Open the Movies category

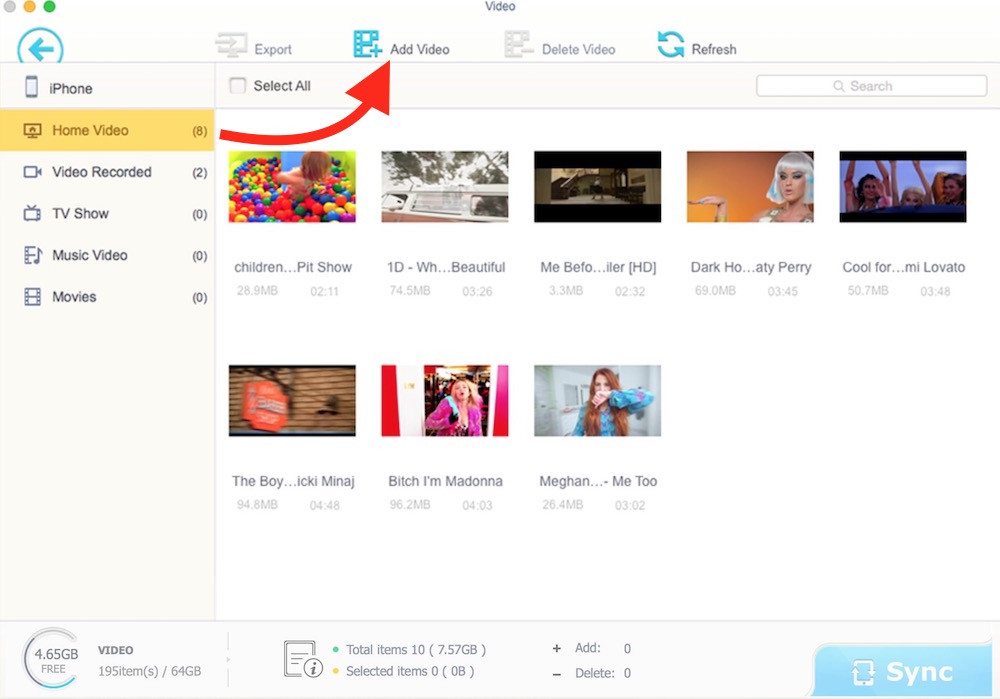click(107, 297)
